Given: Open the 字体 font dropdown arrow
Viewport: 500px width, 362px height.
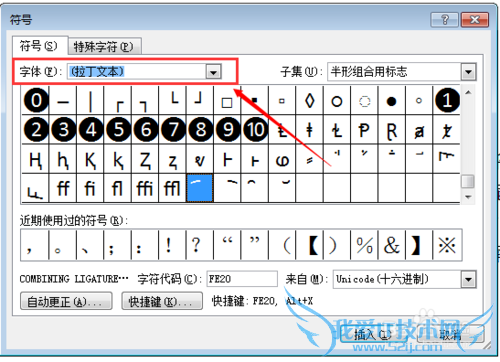Looking at the screenshot, I should (x=214, y=72).
